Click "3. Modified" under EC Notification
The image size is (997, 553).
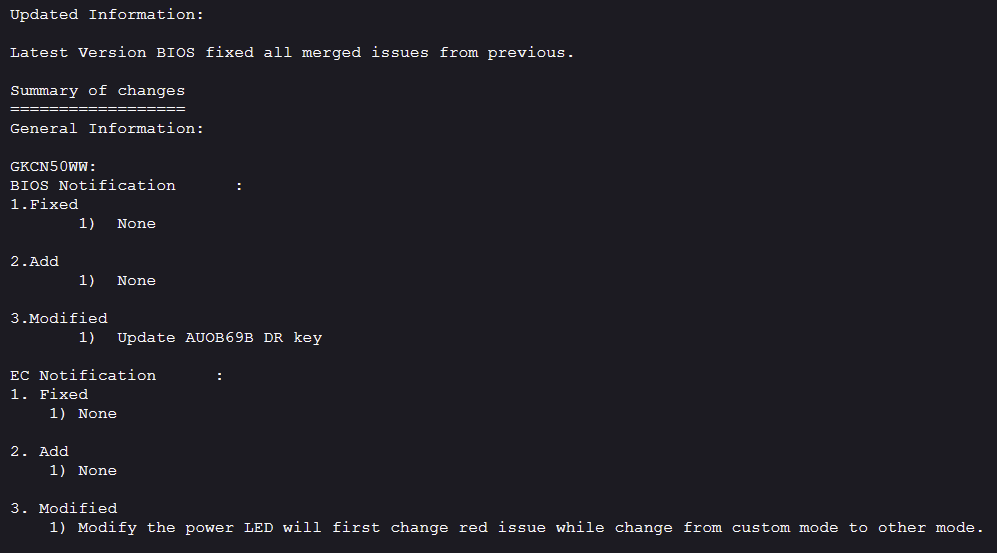tap(63, 508)
